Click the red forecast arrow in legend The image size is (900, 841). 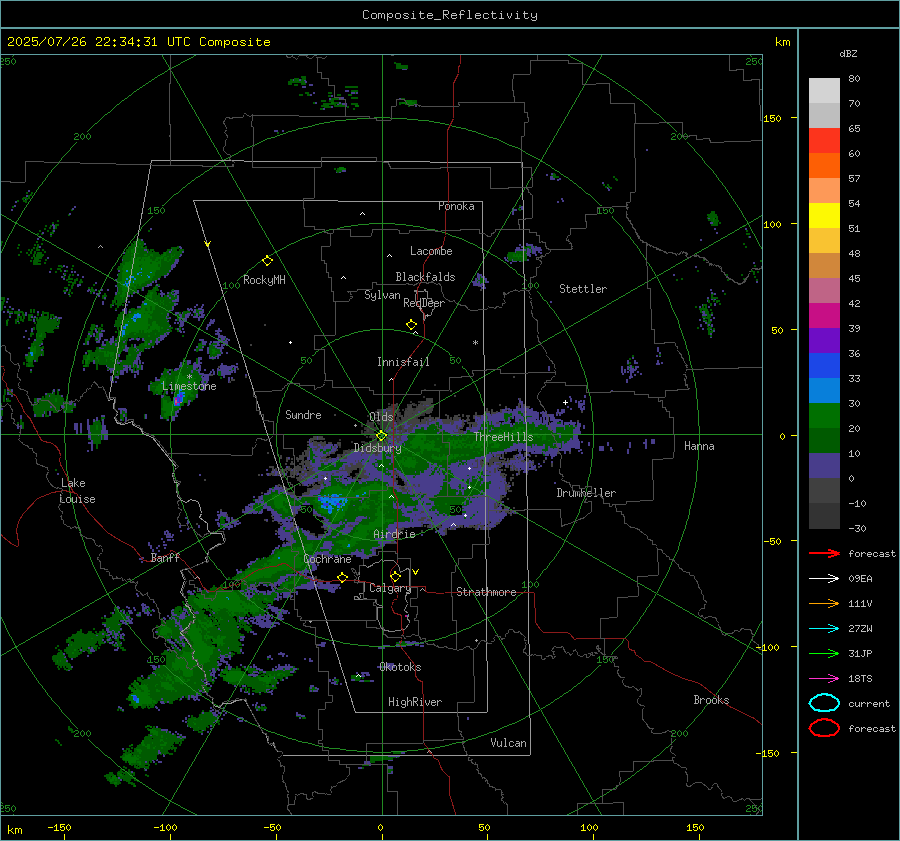click(x=824, y=553)
